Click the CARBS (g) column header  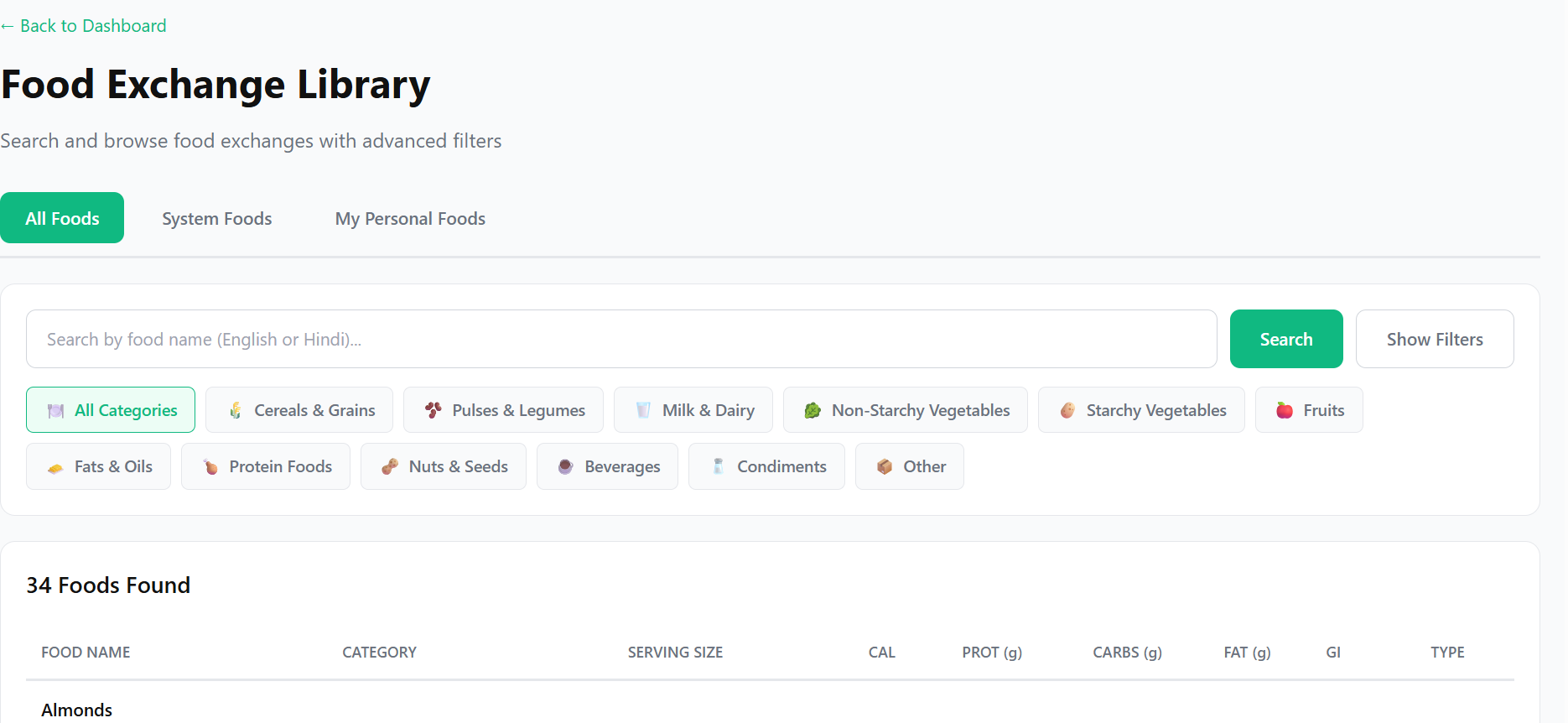coord(1127,652)
